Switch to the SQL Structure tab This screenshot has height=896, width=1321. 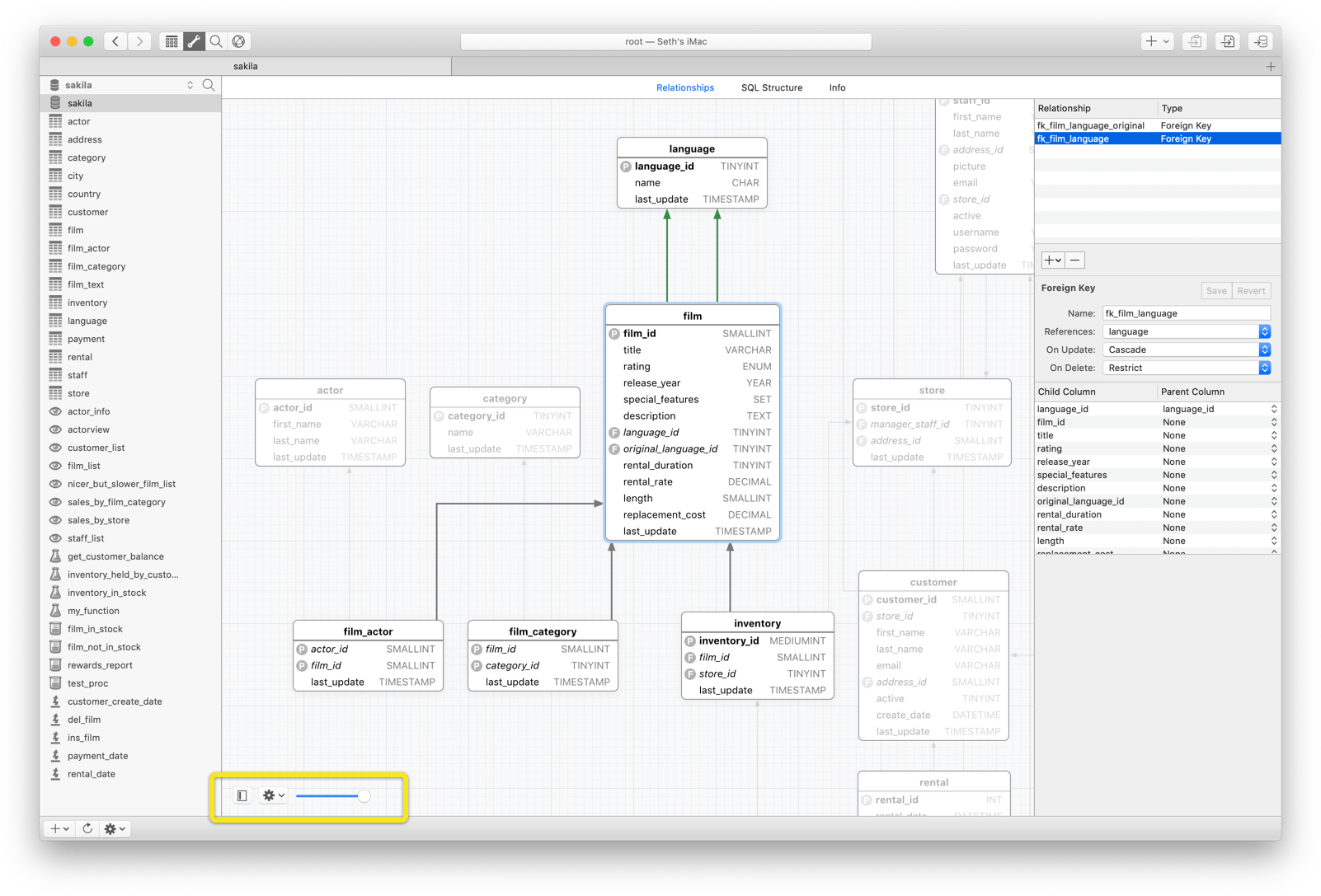[772, 87]
